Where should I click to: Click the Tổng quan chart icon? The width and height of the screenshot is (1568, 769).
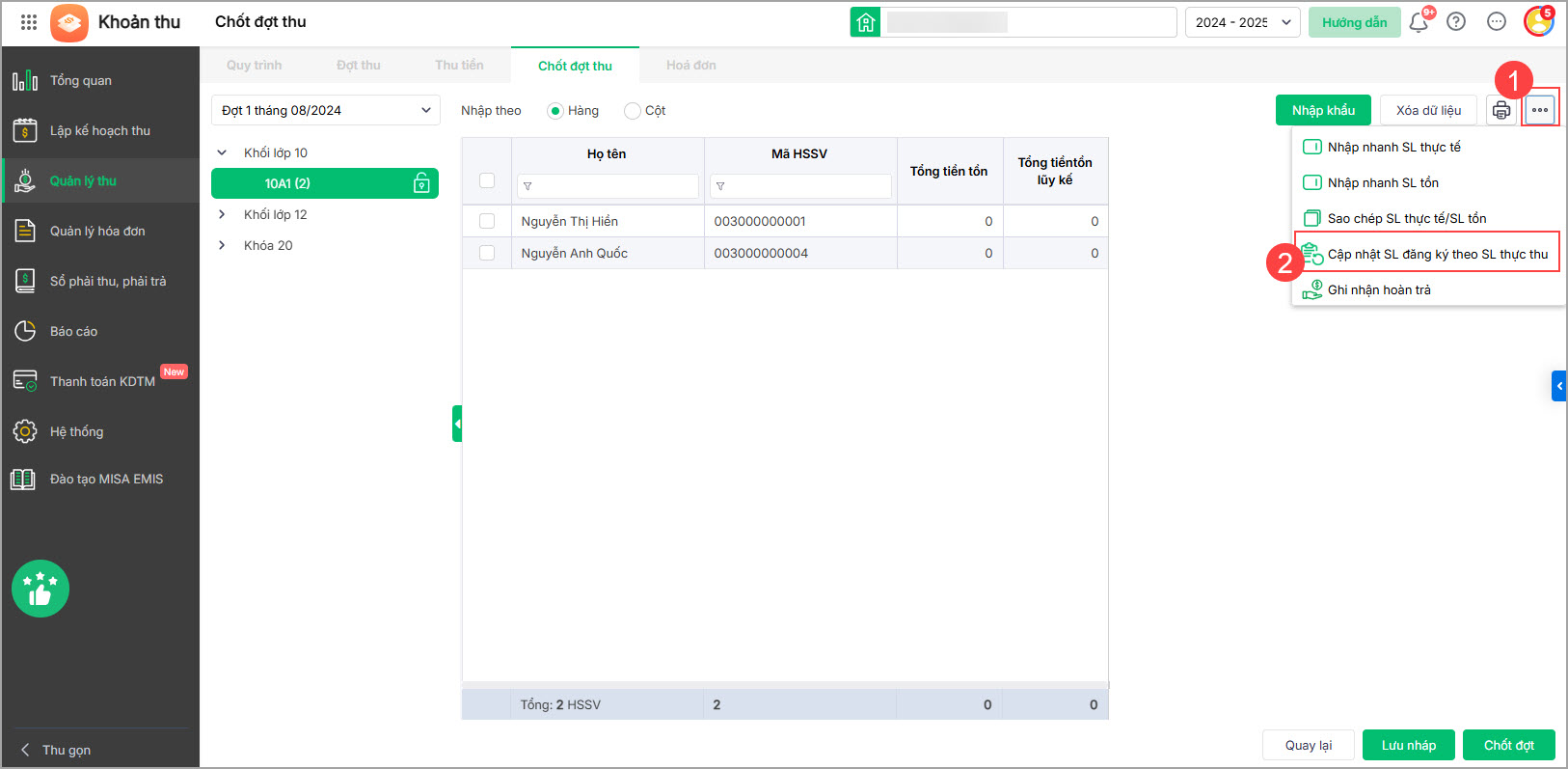click(25, 80)
